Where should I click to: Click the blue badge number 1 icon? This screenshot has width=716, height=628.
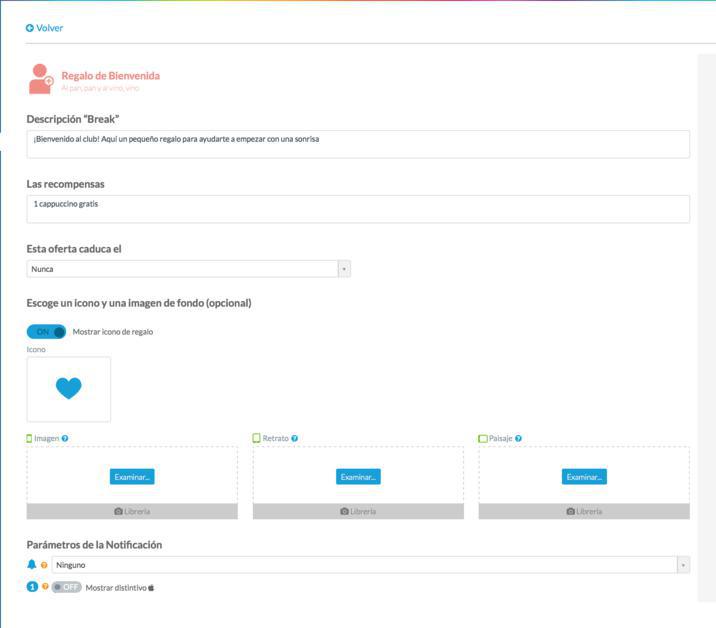pos(32,587)
